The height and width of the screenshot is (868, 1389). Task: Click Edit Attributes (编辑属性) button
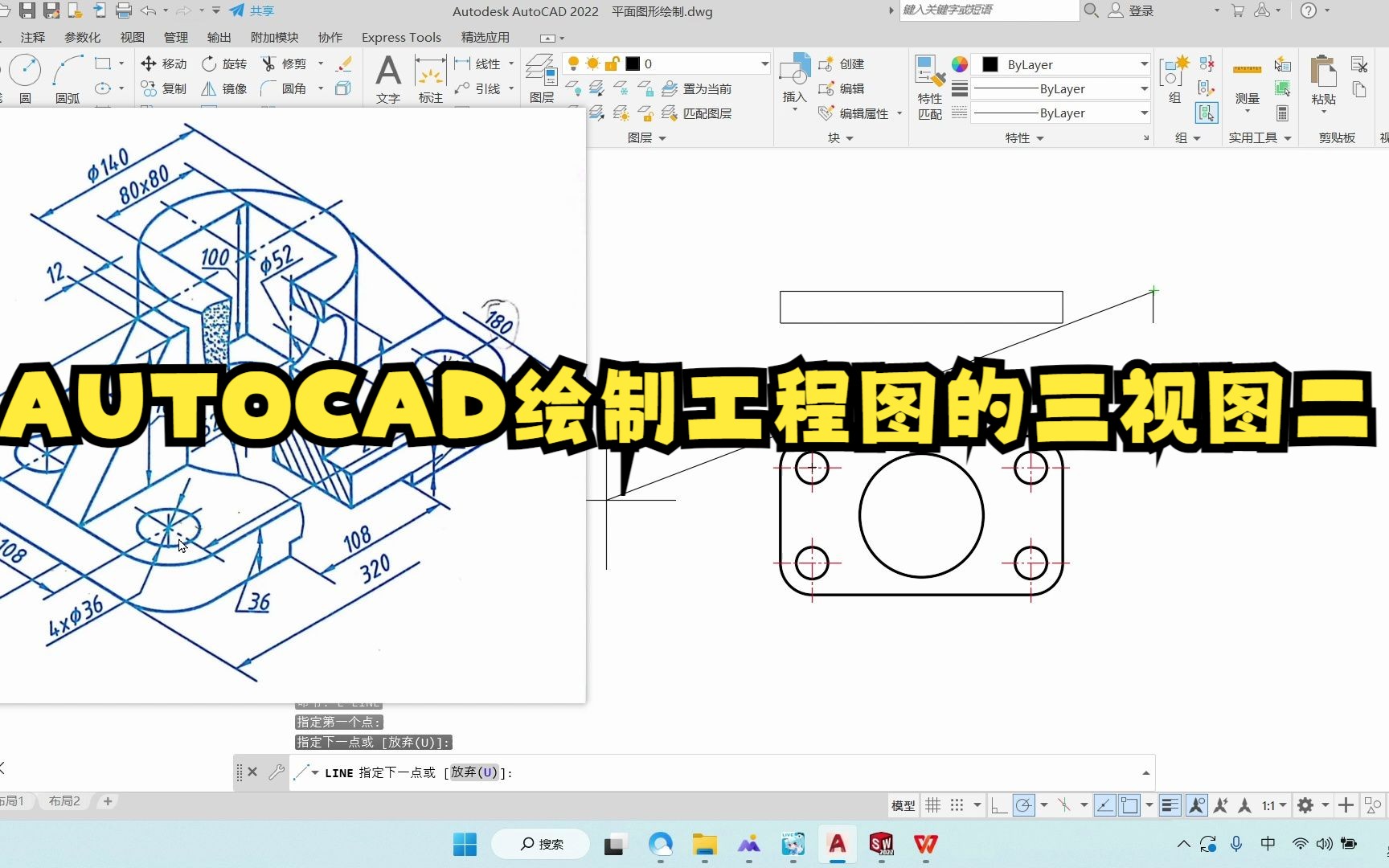click(x=854, y=113)
